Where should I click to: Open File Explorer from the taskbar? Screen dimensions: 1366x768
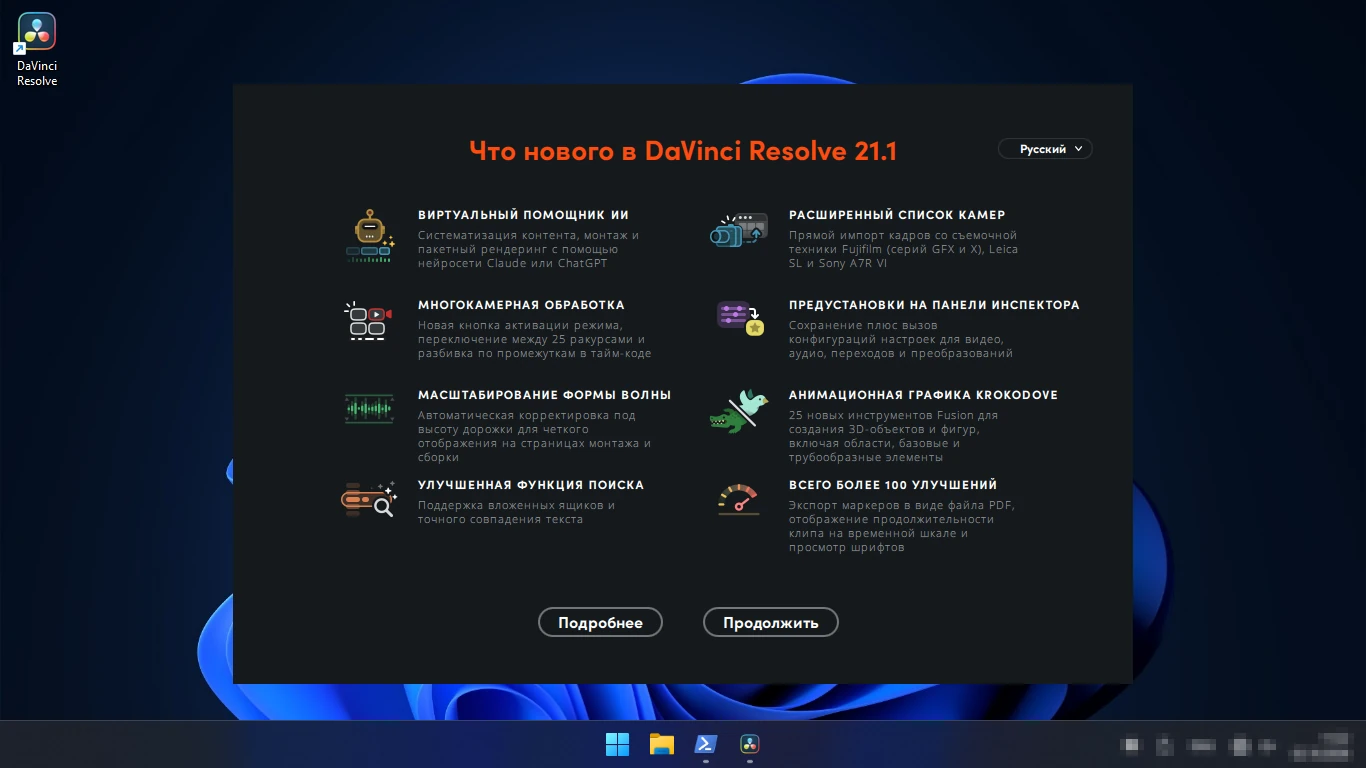pyautogui.click(x=662, y=744)
